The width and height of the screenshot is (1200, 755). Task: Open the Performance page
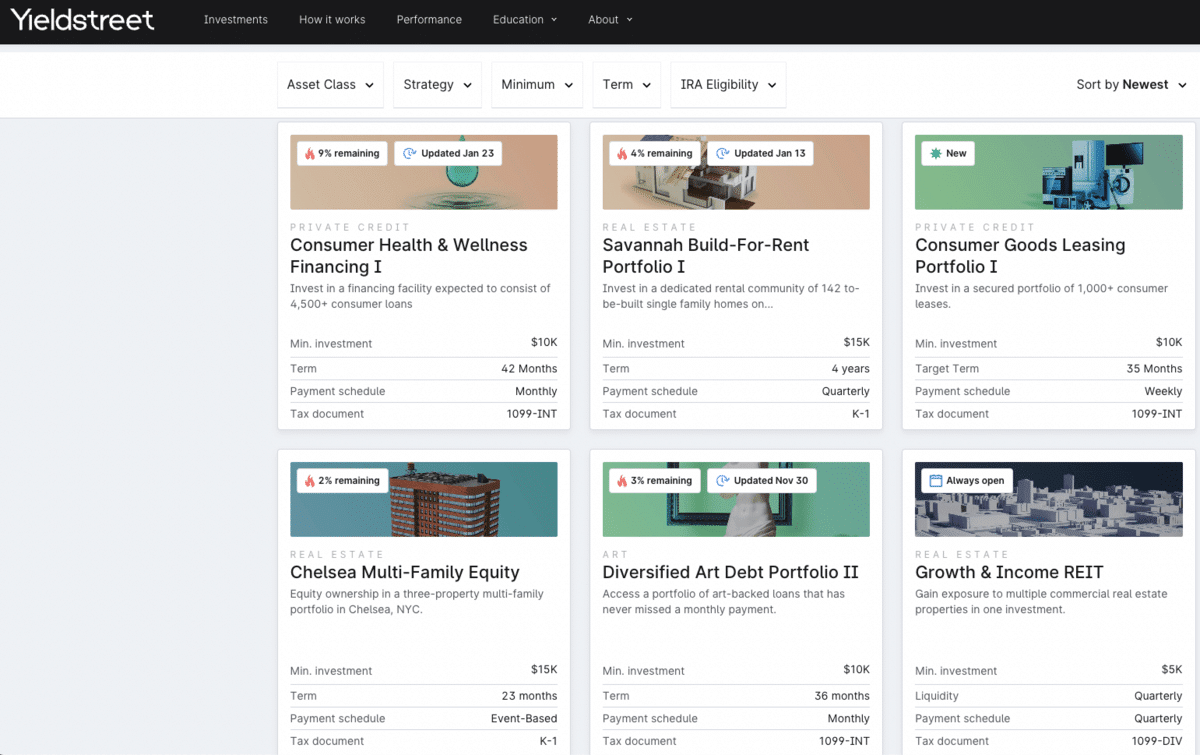click(x=429, y=20)
